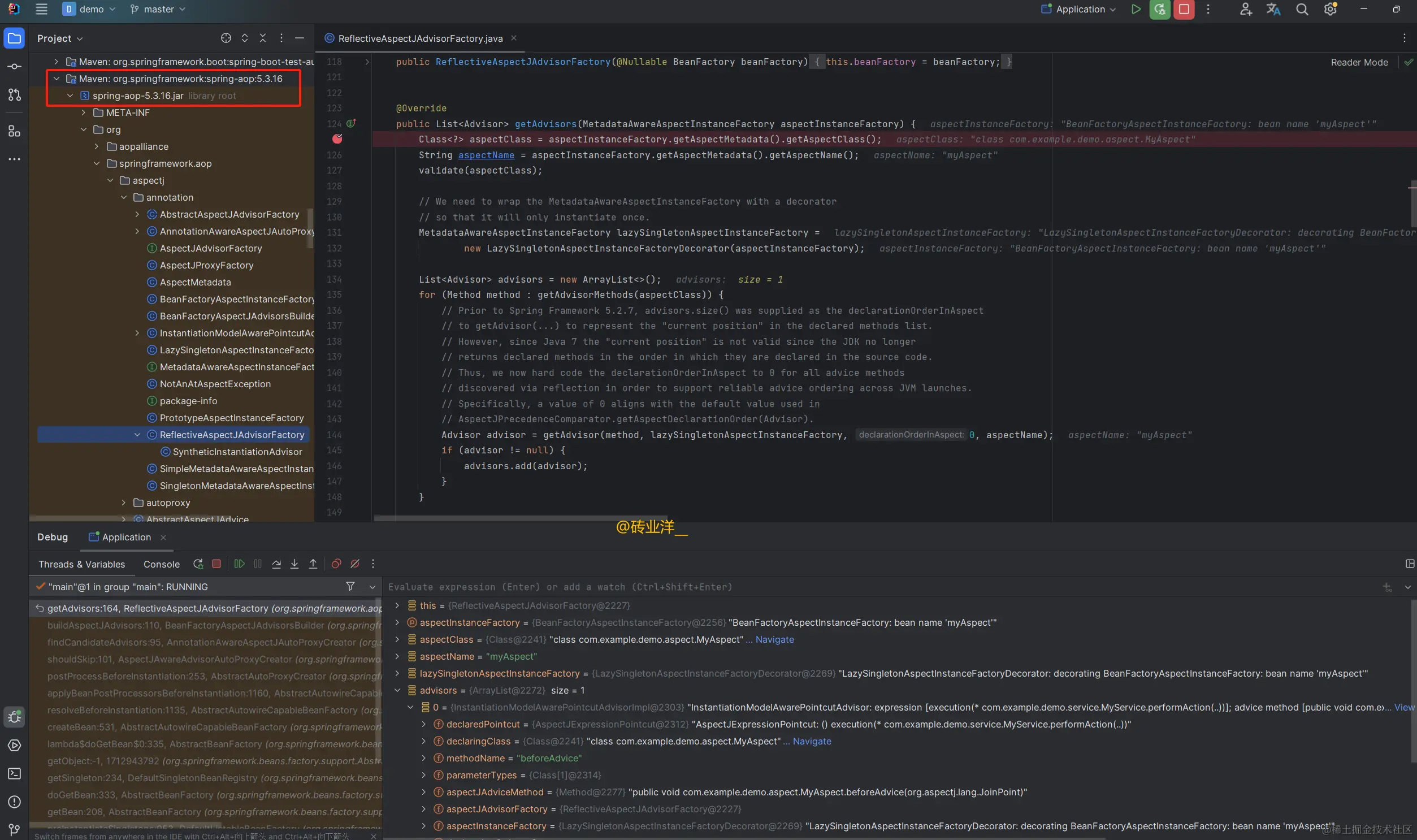Run the Application configuration
This screenshot has width=1417, height=840.
pyautogui.click(x=1135, y=9)
